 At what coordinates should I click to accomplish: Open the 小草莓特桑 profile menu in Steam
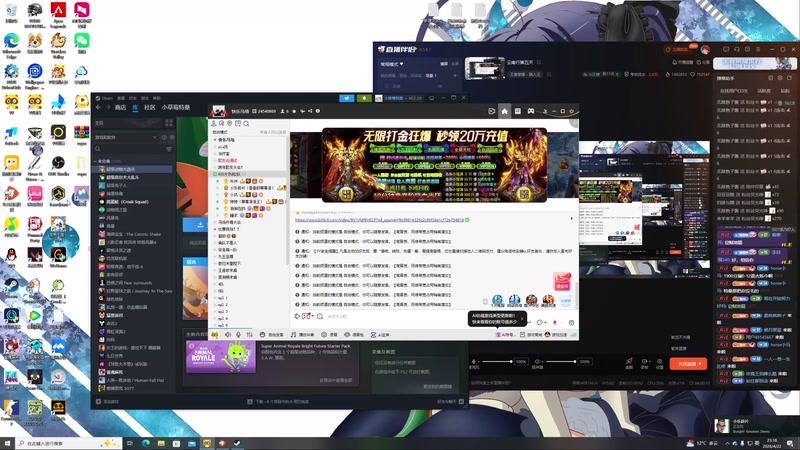[x=176, y=107]
